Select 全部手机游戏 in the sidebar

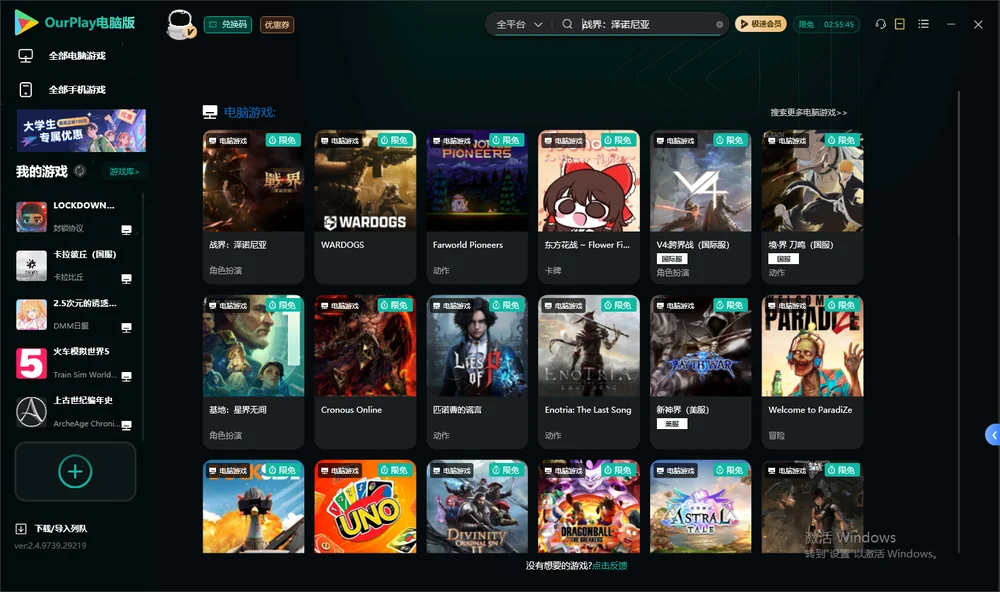pos(77,89)
